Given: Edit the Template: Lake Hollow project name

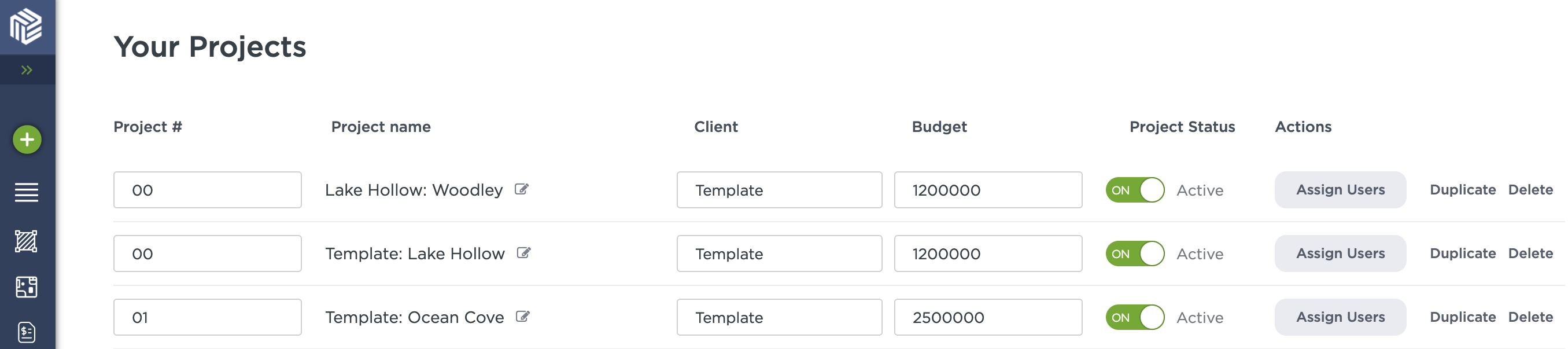Looking at the screenshot, I should point(523,253).
